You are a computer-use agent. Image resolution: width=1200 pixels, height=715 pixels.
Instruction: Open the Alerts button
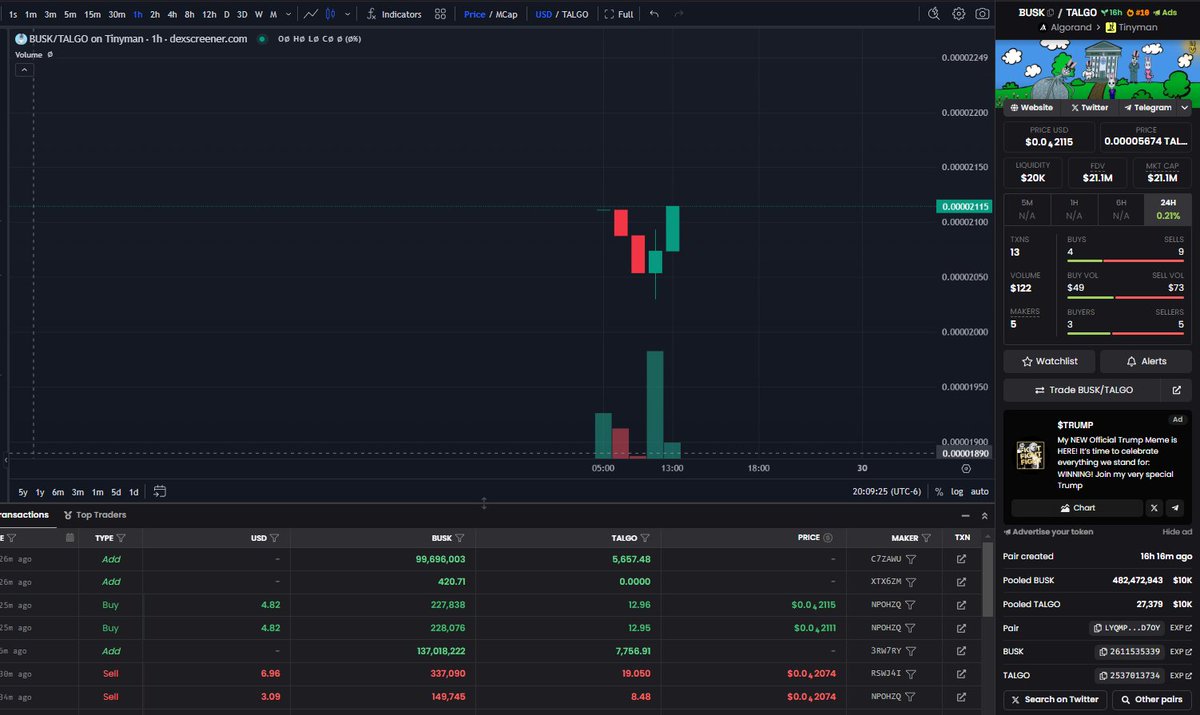click(1146, 361)
